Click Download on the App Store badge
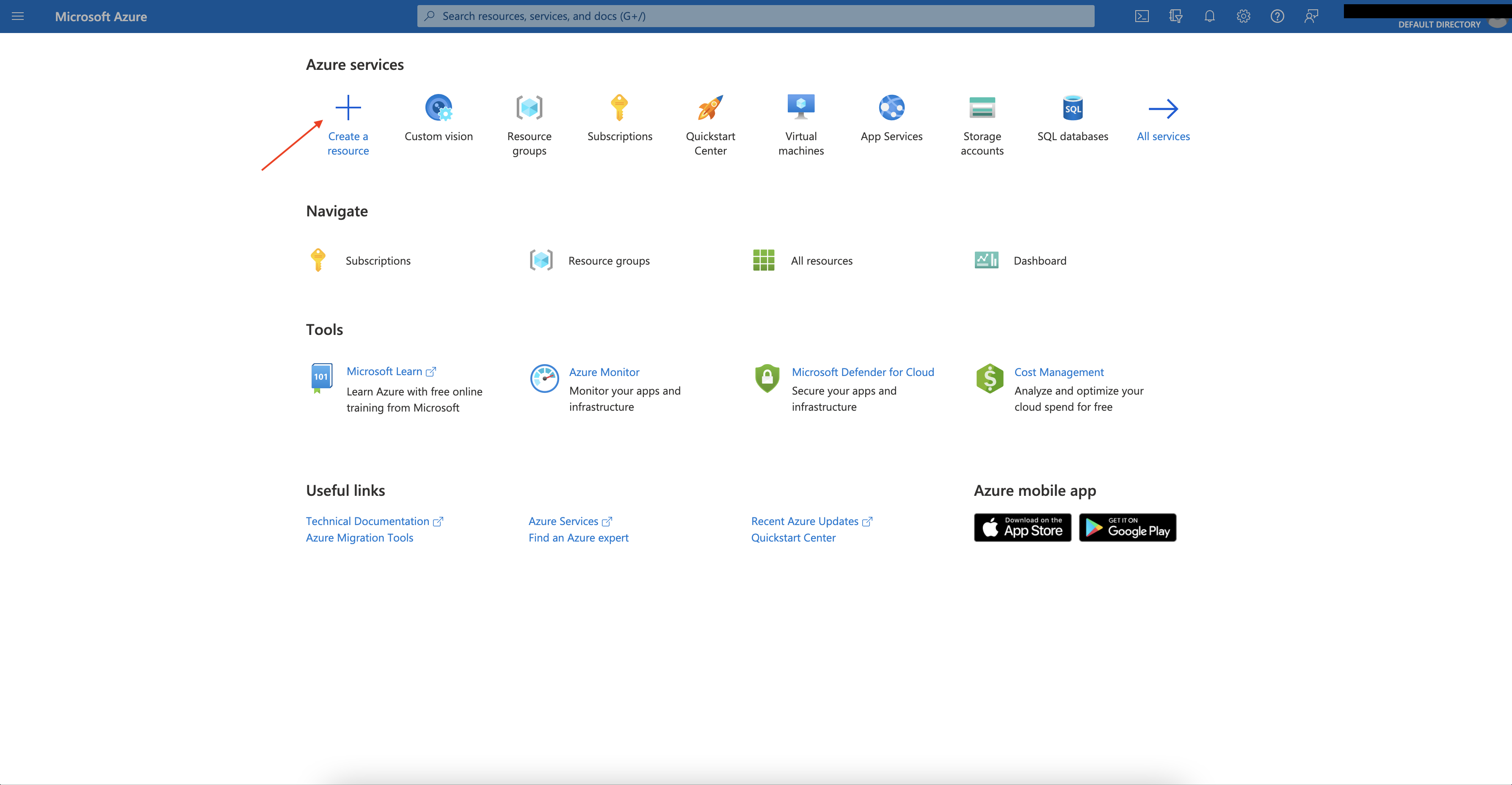Screen dimensions: 1512x785 pyautogui.click(x=1023, y=527)
